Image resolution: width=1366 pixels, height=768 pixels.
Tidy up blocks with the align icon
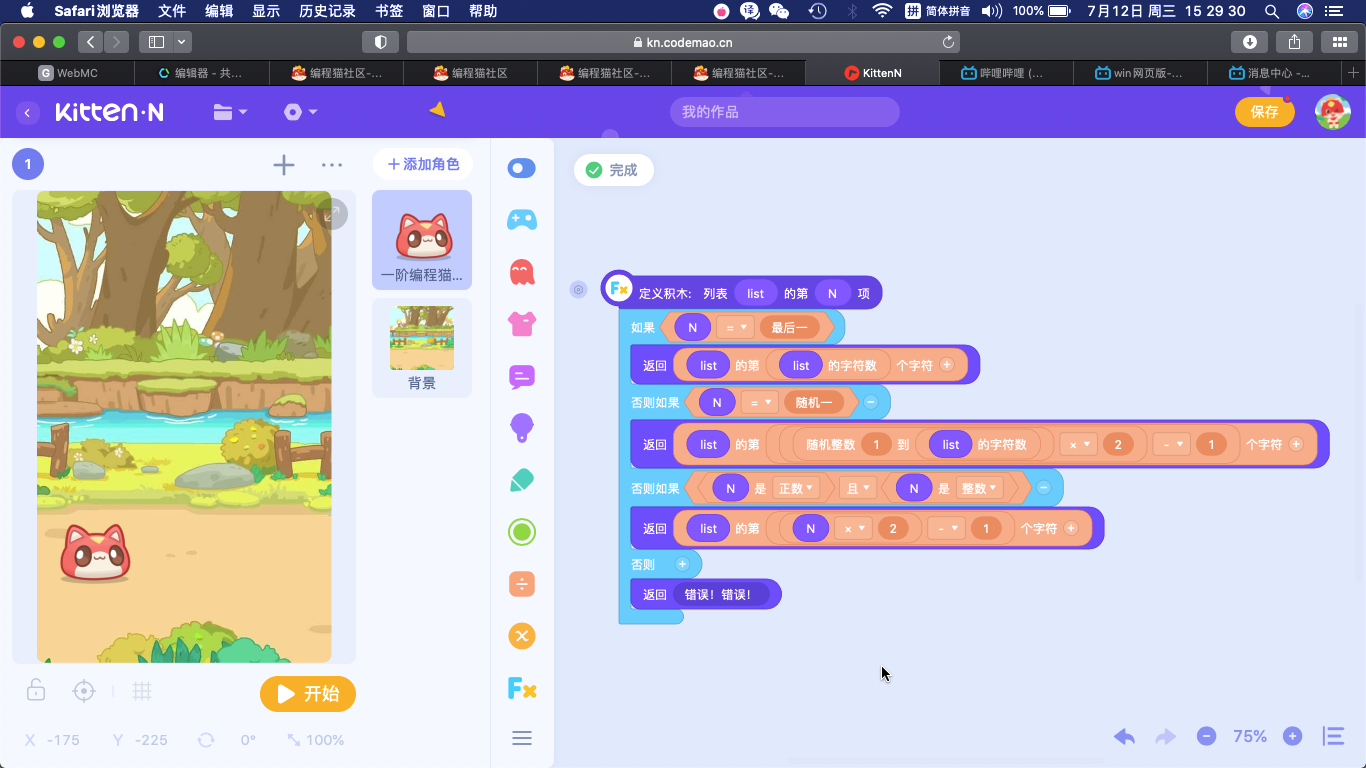pyautogui.click(x=1333, y=737)
